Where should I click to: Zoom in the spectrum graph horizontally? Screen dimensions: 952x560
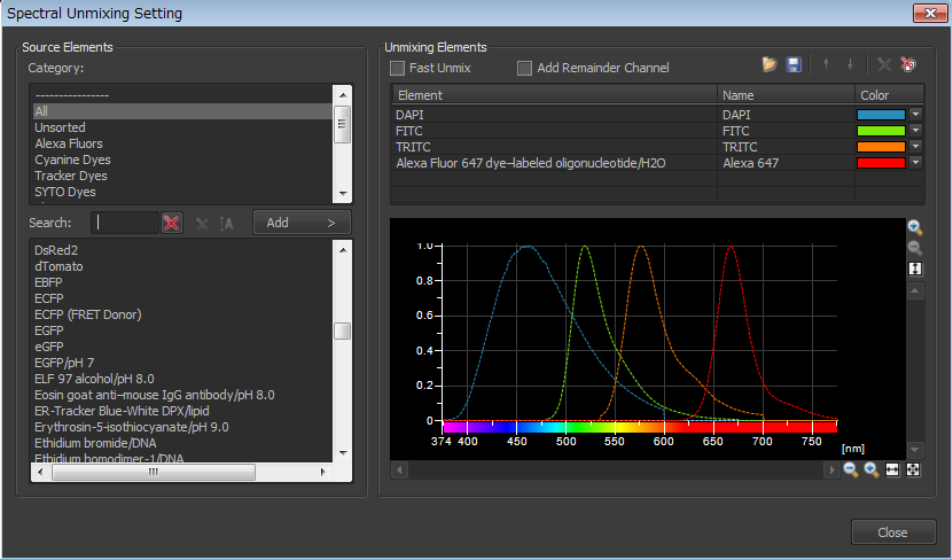tap(871, 470)
